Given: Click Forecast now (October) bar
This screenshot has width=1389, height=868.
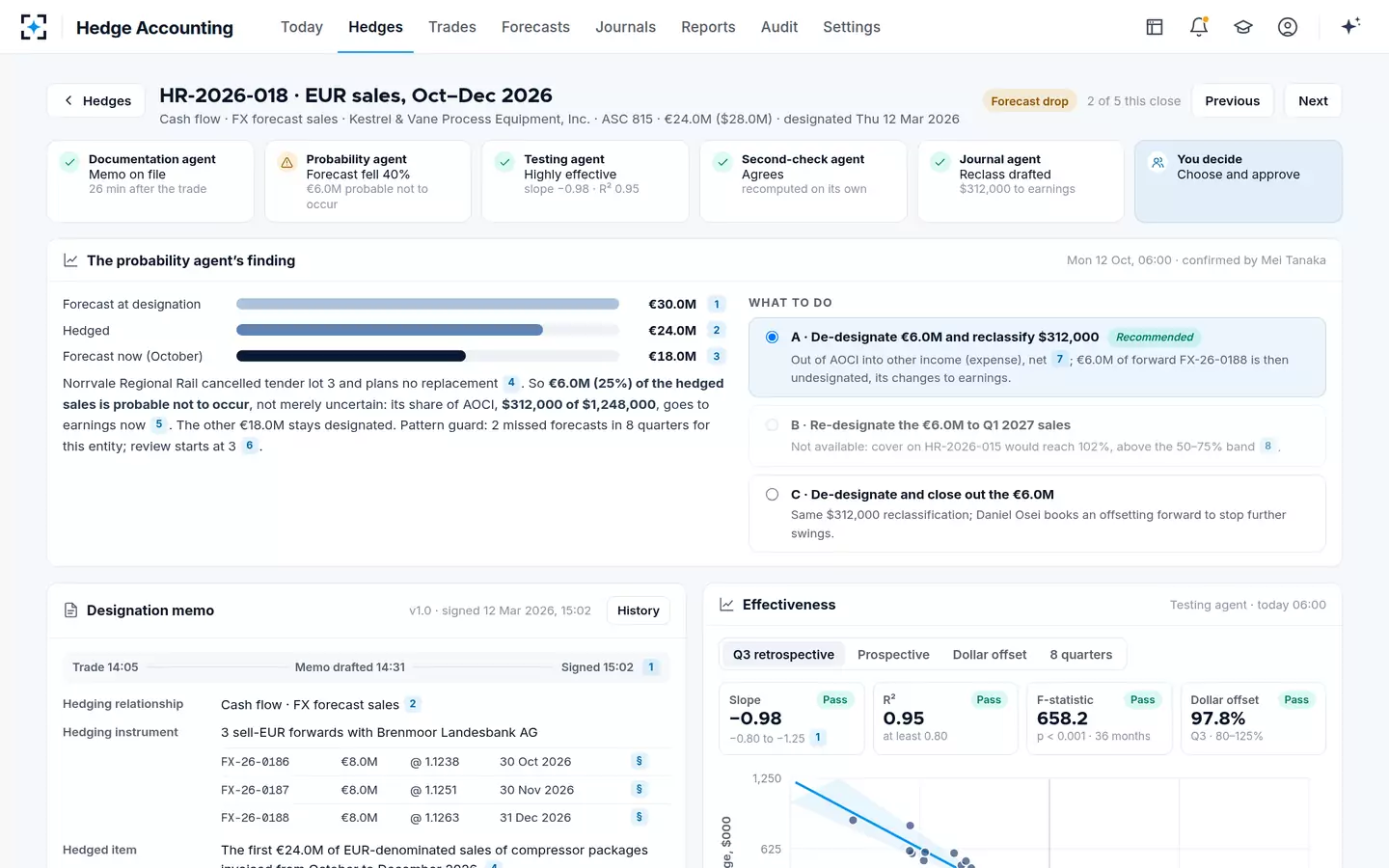Looking at the screenshot, I should click(351, 356).
